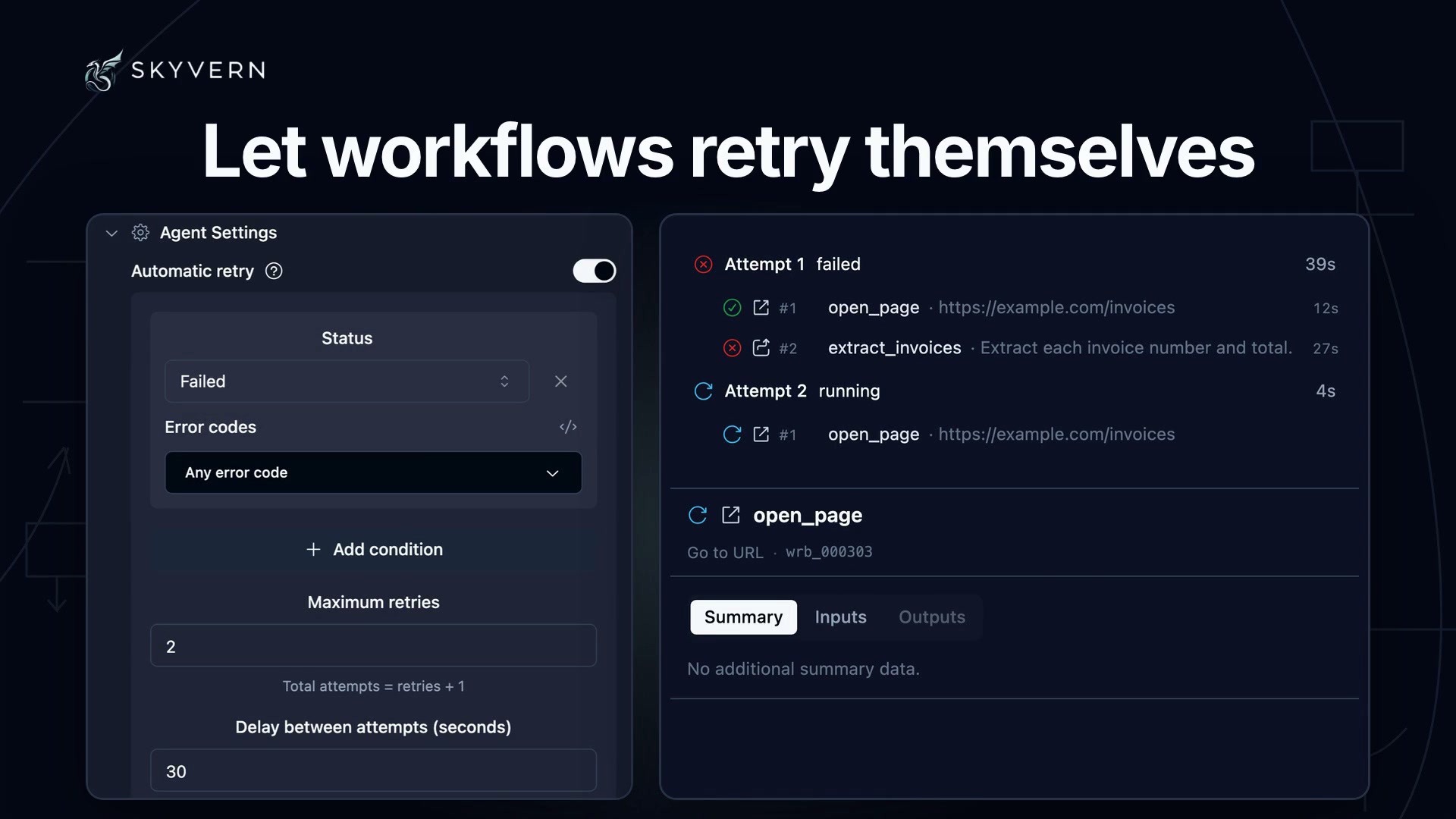Image resolution: width=1456 pixels, height=819 pixels.
Task: Click the spinner icon on Attempt 2 open_page step
Action: (x=732, y=435)
